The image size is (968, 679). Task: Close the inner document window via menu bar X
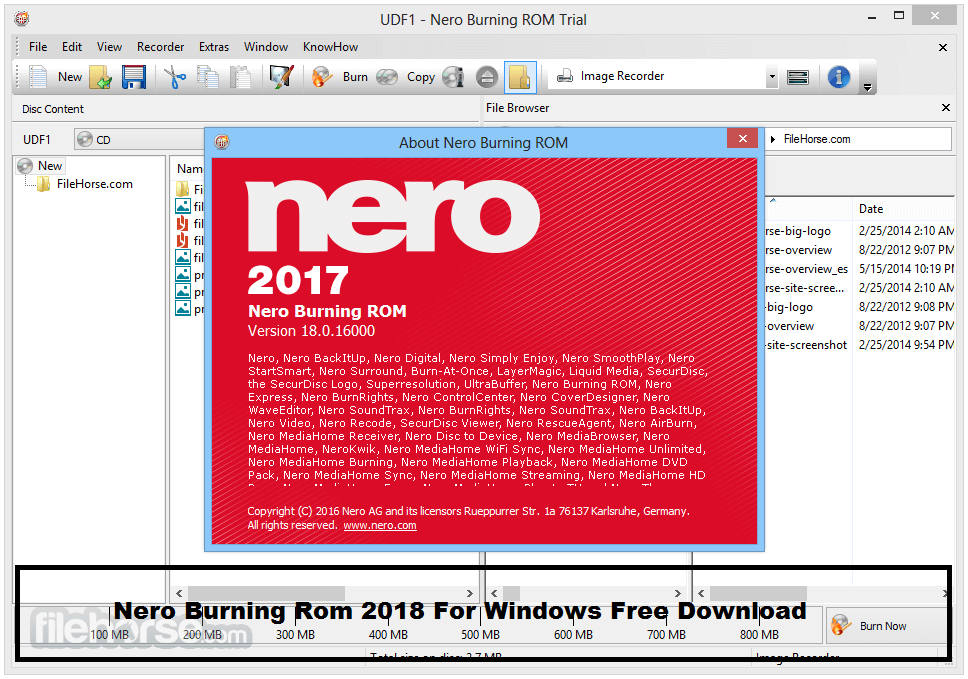pos(943,48)
